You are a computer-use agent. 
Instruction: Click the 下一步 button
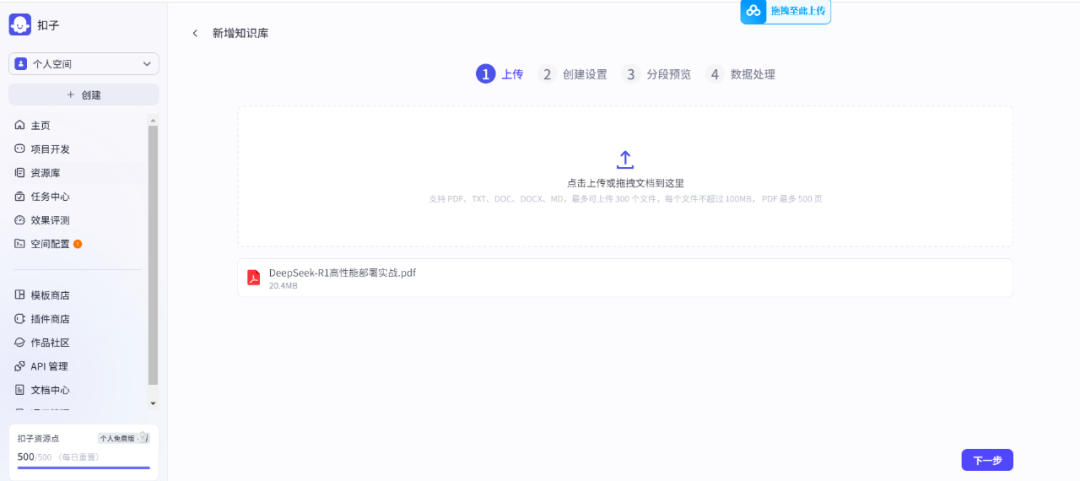click(987, 460)
